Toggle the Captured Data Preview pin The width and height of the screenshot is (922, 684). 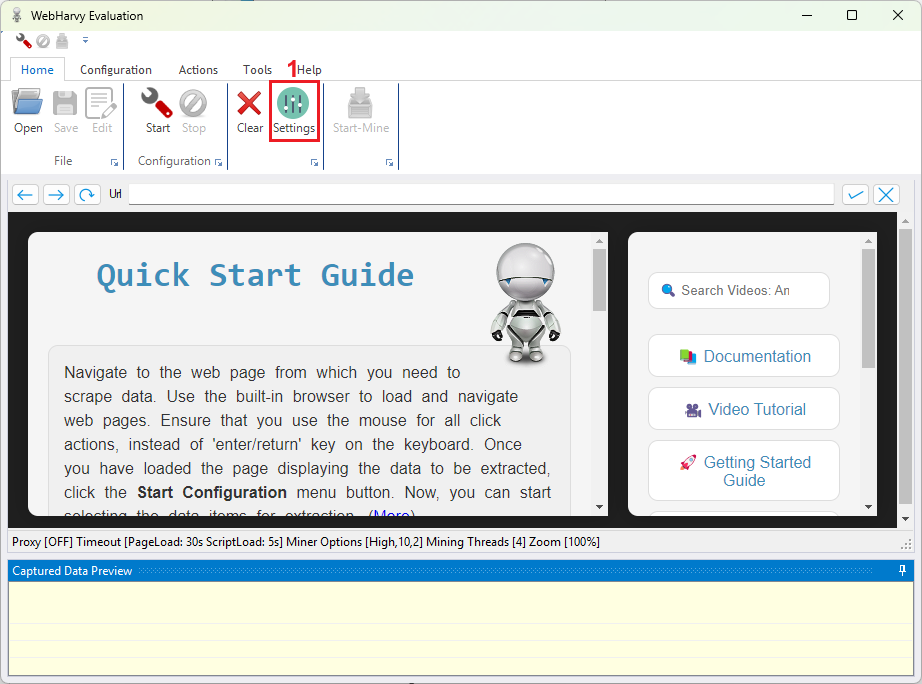(x=903, y=571)
